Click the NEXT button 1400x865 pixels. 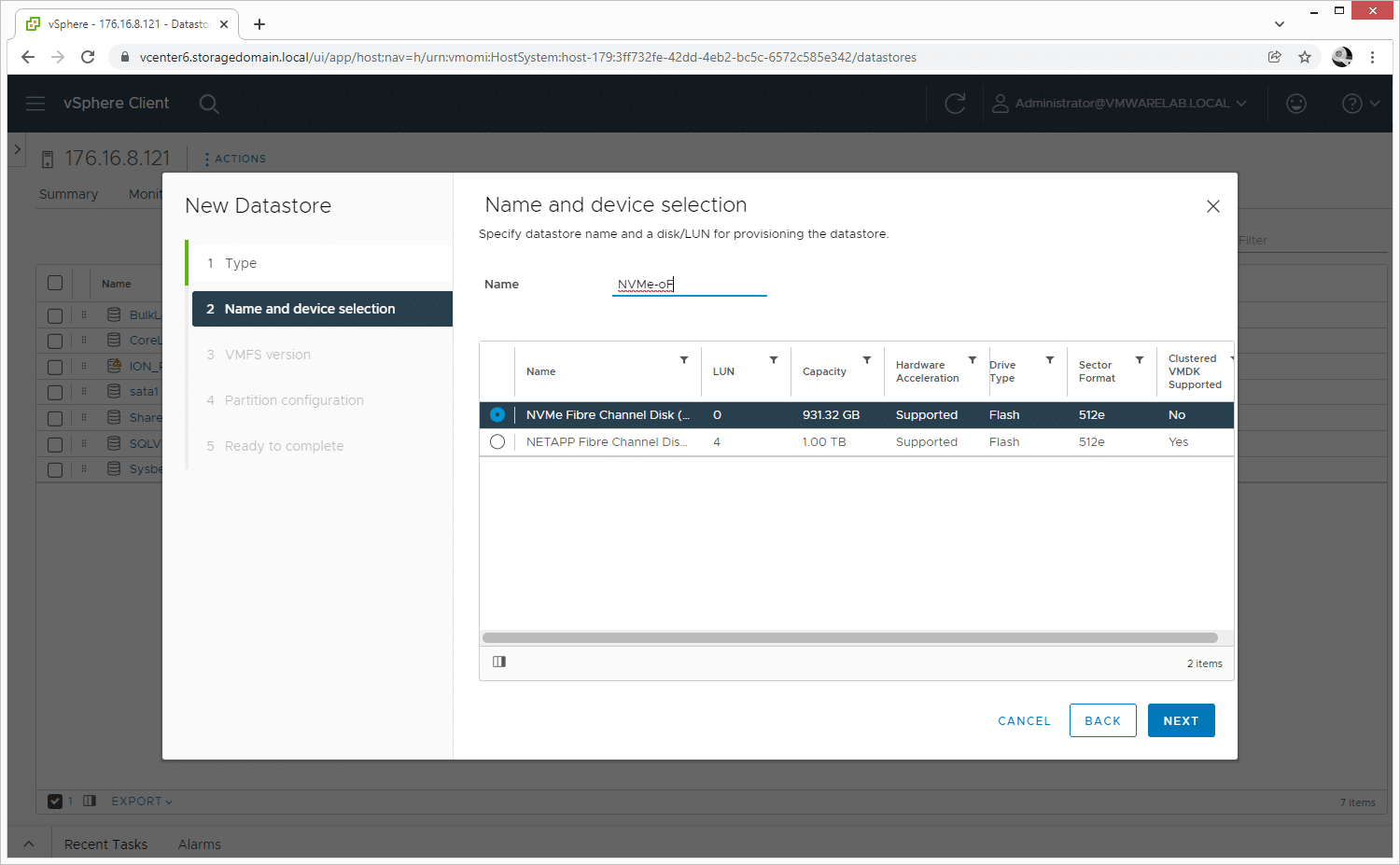click(1181, 720)
